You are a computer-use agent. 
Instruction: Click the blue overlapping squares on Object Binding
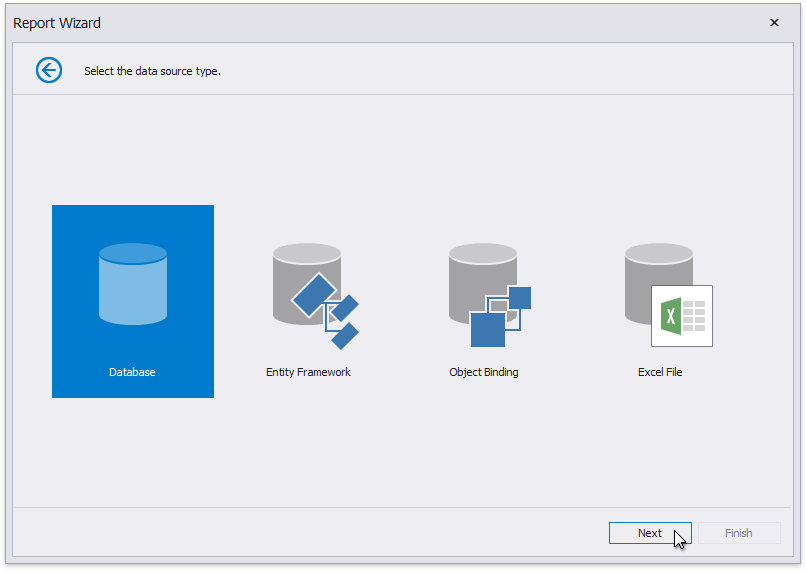click(x=500, y=314)
